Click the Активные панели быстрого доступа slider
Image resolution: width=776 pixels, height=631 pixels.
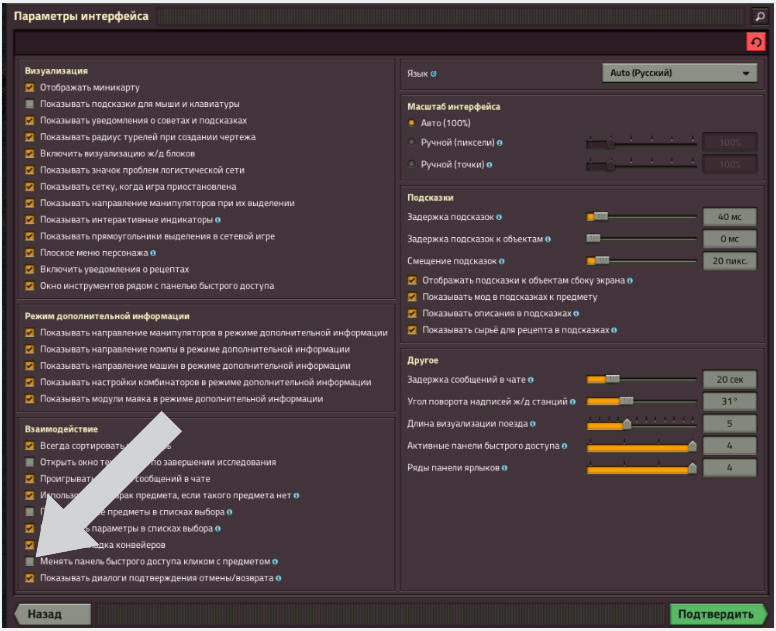point(641,446)
